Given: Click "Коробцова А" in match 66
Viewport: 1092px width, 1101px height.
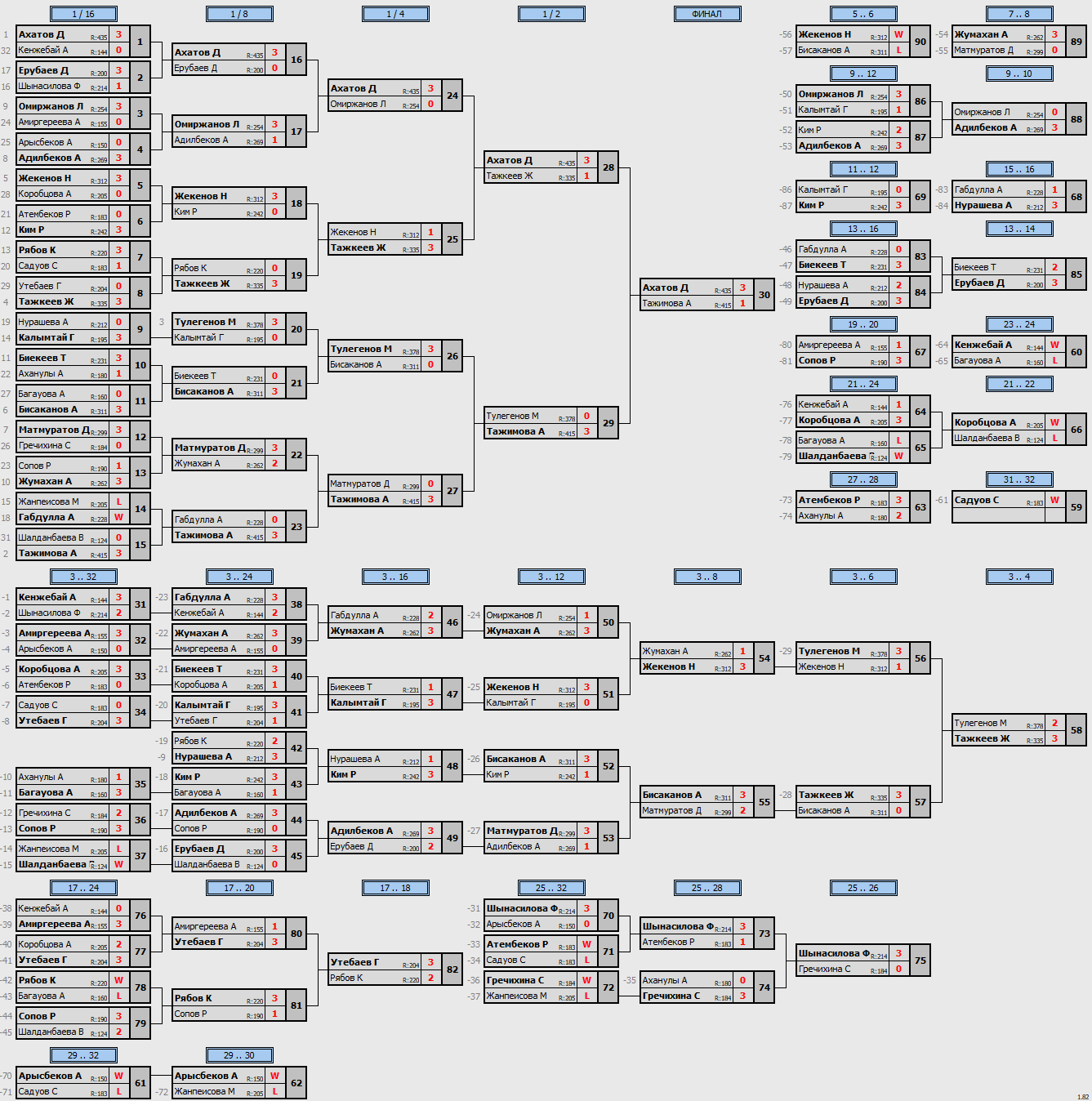Looking at the screenshot, I should (x=985, y=423).
